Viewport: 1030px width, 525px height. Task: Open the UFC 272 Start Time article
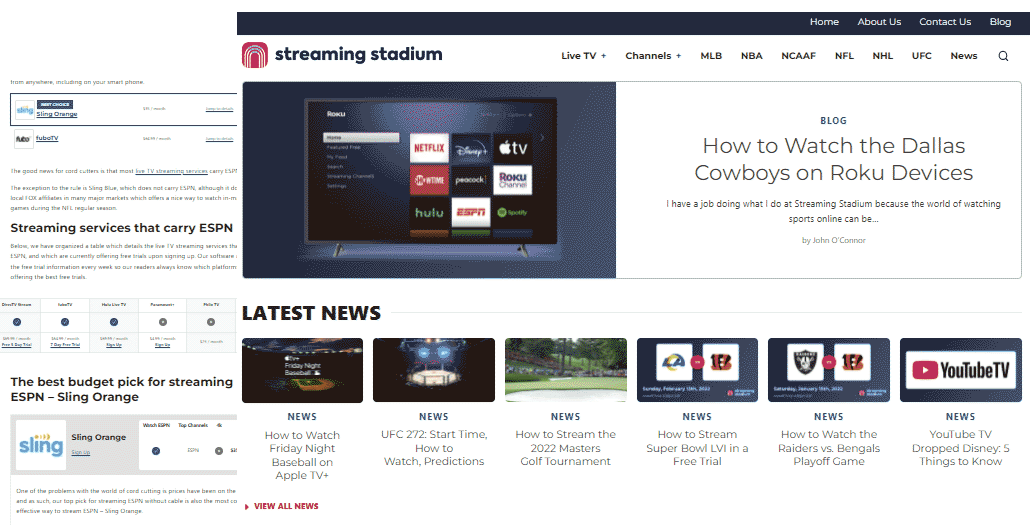[x=434, y=447]
